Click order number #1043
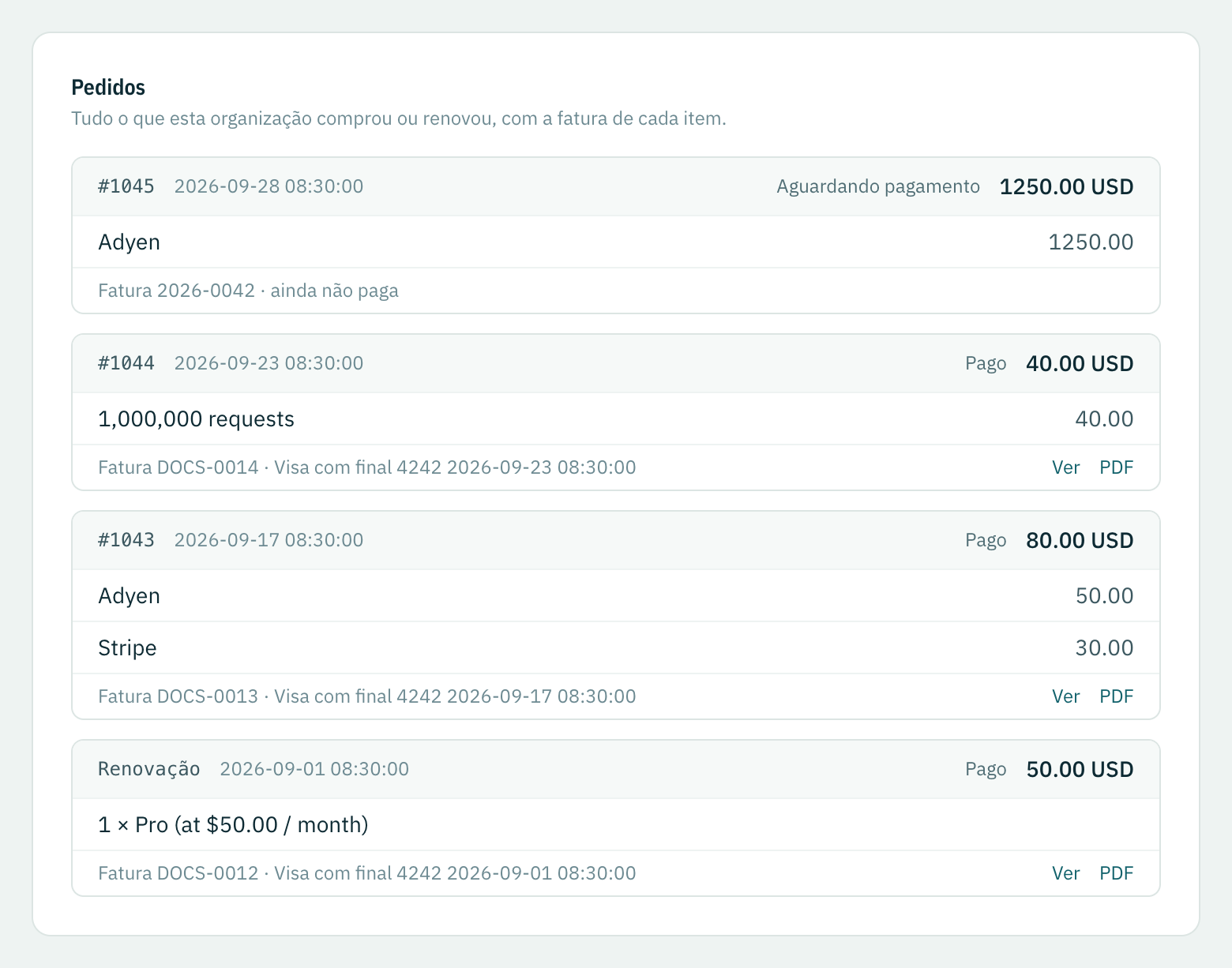The image size is (1232, 968). [x=126, y=540]
